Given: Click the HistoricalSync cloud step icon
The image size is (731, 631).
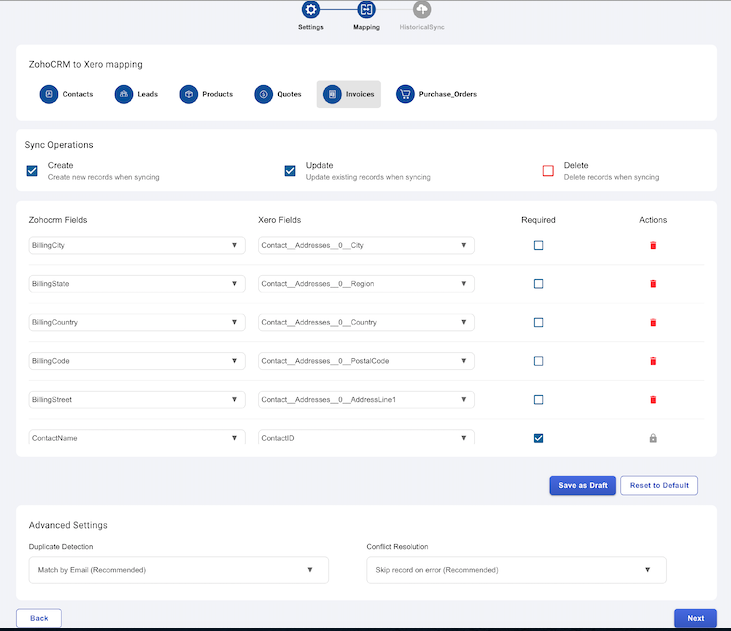Looking at the screenshot, I should click(422, 9).
